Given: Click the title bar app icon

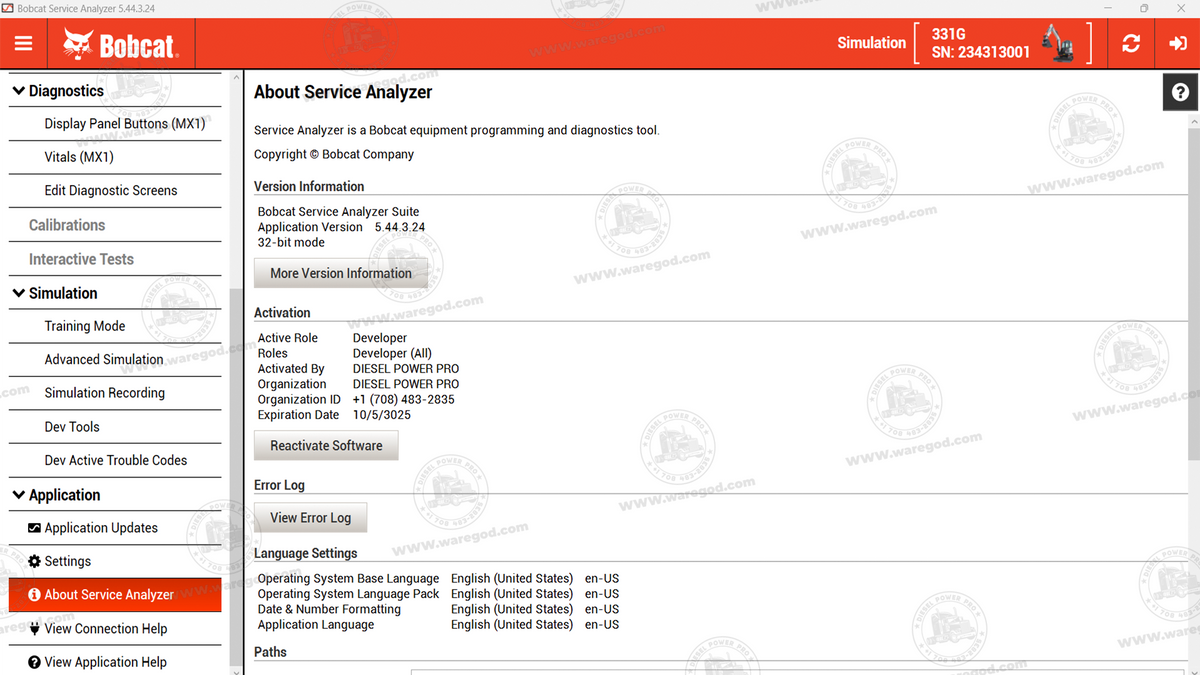Looking at the screenshot, I should click(8, 8).
